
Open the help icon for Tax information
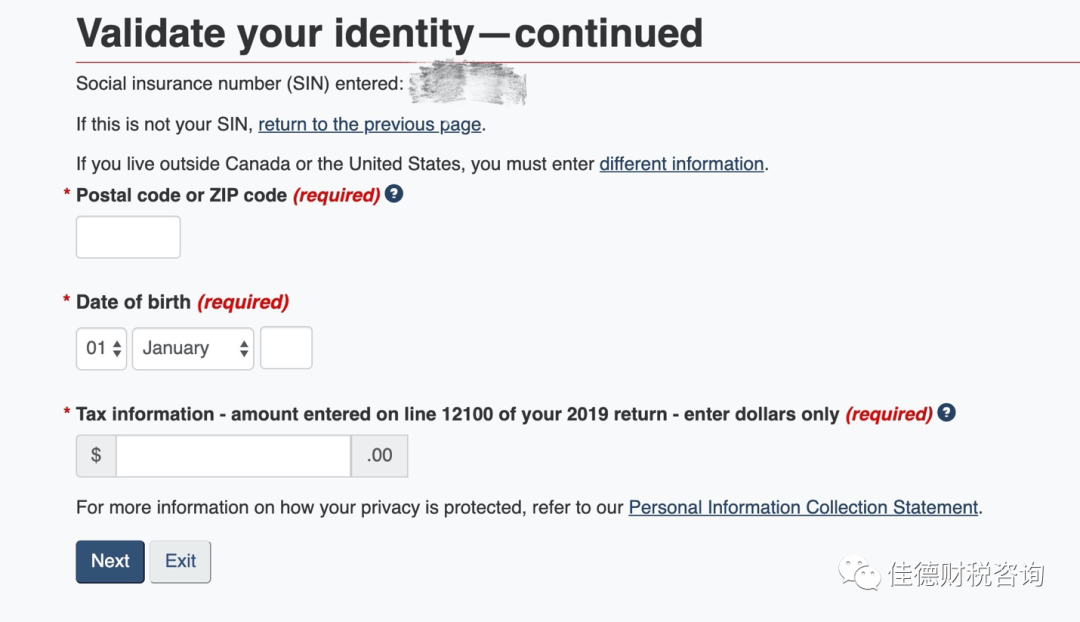946,412
